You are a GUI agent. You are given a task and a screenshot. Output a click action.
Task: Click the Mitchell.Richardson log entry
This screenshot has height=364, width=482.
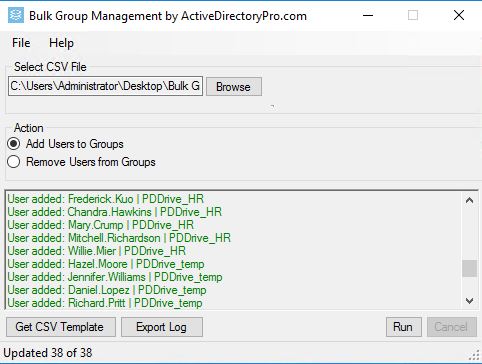(x=119, y=238)
